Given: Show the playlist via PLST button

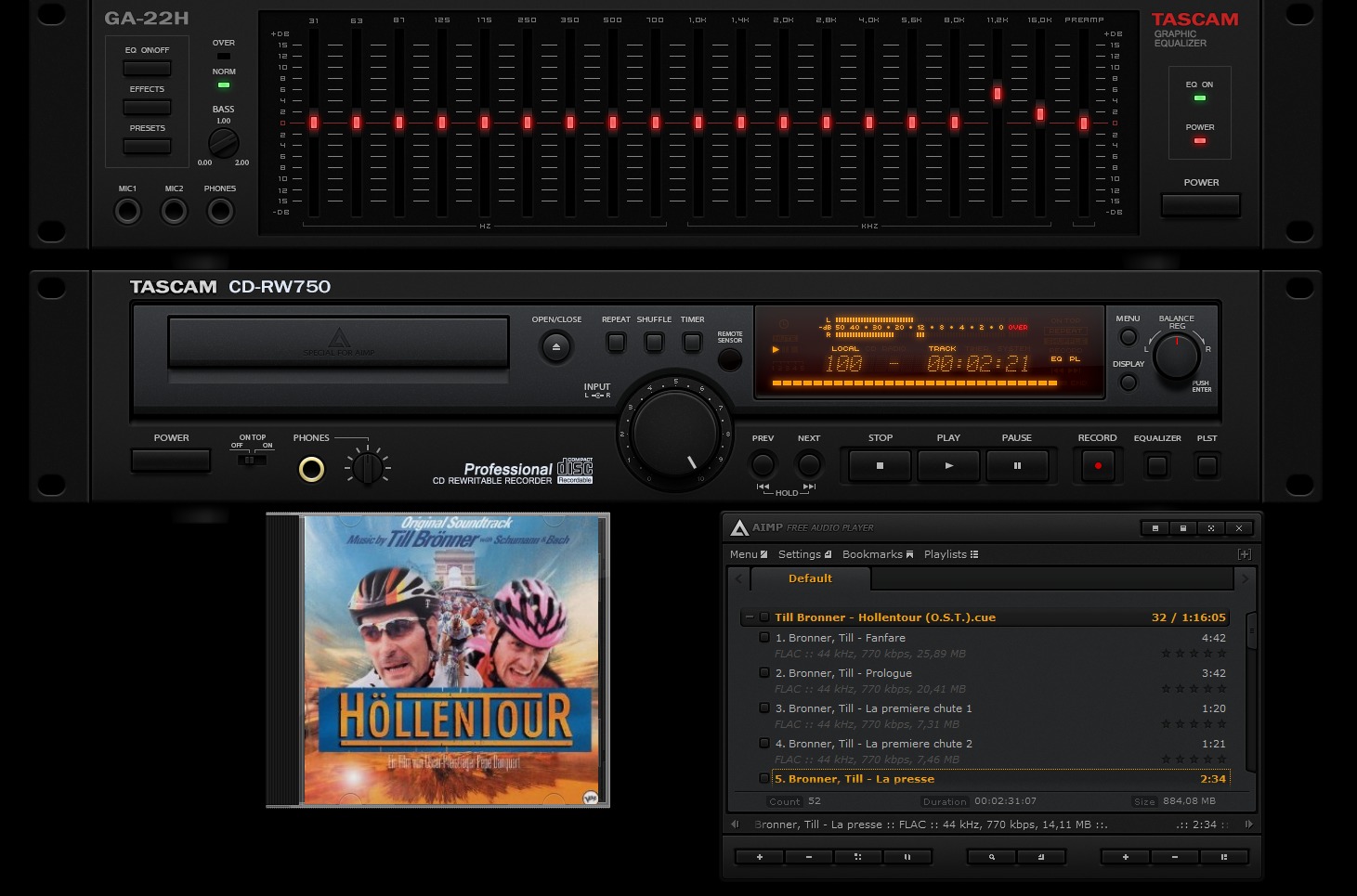Looking at the screenshot, I should pos(1207,465).
